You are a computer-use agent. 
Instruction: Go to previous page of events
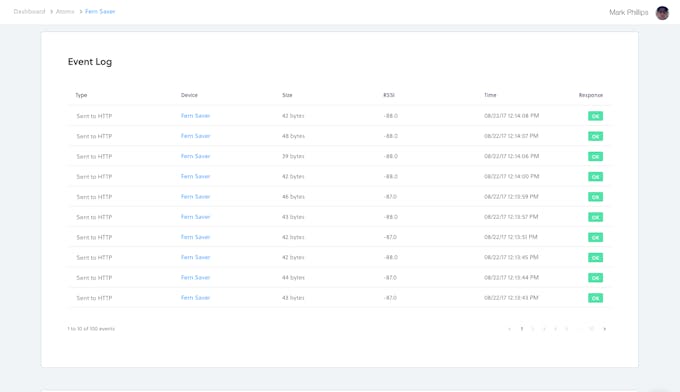pos(510,329)
